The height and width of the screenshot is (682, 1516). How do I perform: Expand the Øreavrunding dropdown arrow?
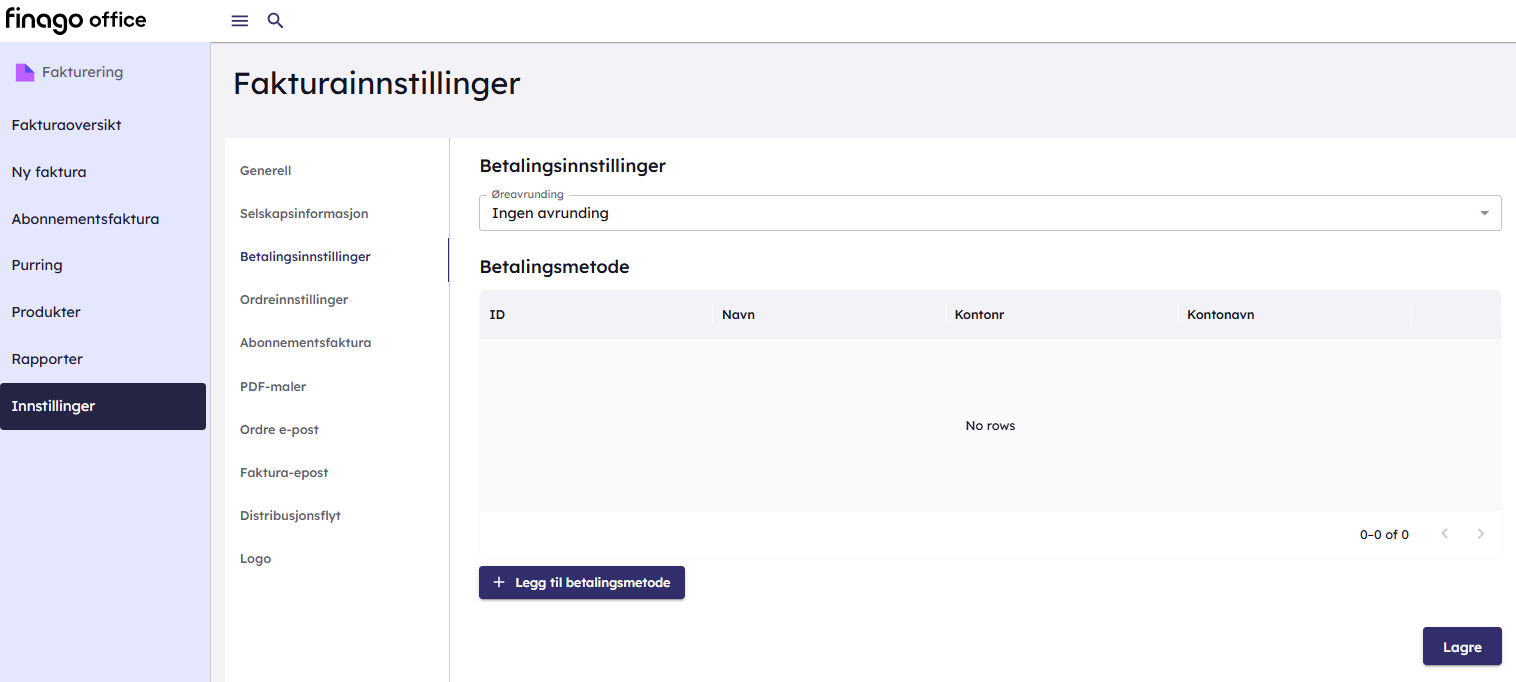[x=1484, y=213]
